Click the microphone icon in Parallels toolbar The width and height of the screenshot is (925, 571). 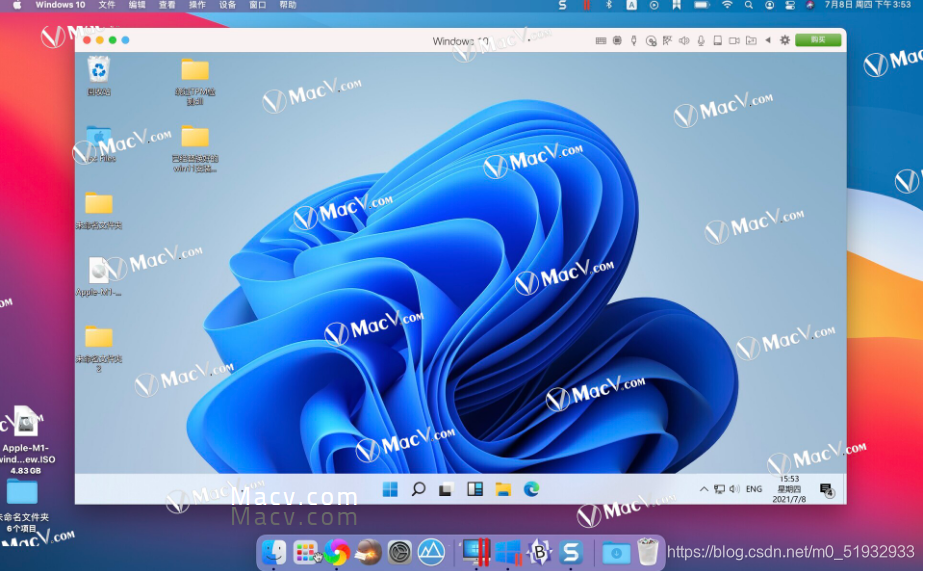click(x=701, y=41)
